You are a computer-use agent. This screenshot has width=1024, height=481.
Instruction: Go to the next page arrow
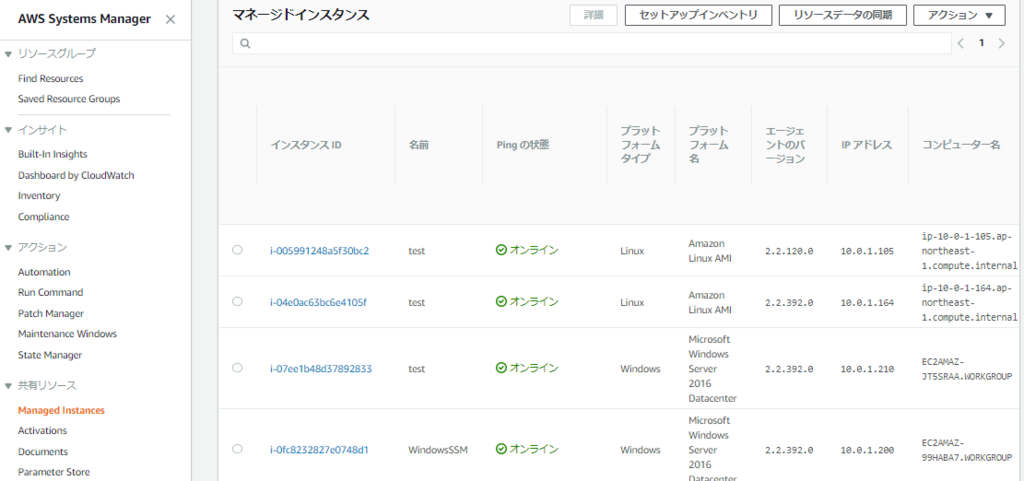1002,43
